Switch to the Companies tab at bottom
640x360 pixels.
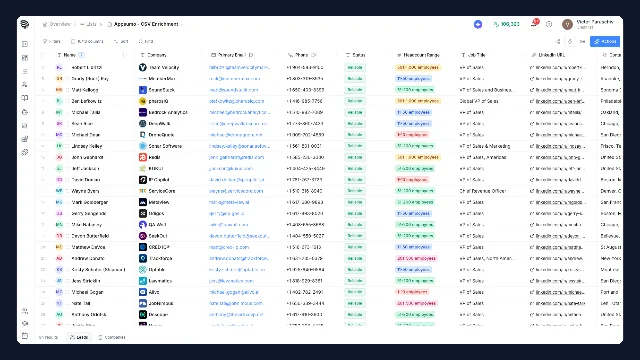pos(112,337)
